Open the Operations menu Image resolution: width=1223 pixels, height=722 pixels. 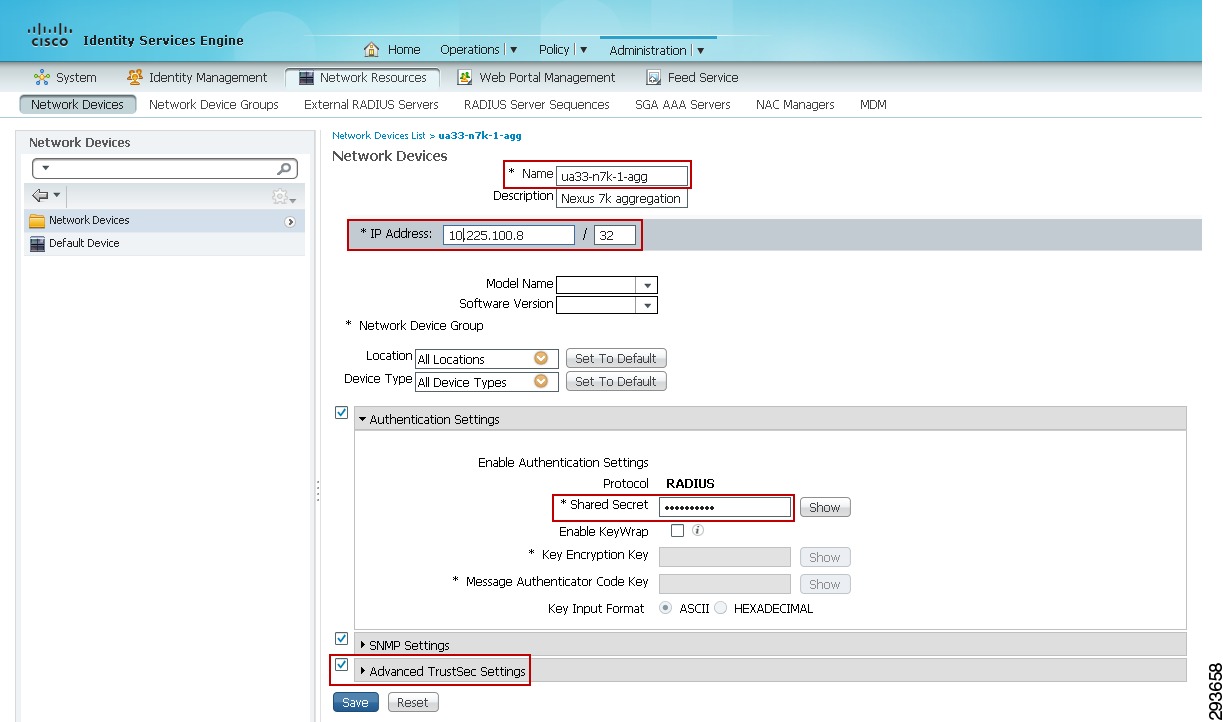coord(478,50)
